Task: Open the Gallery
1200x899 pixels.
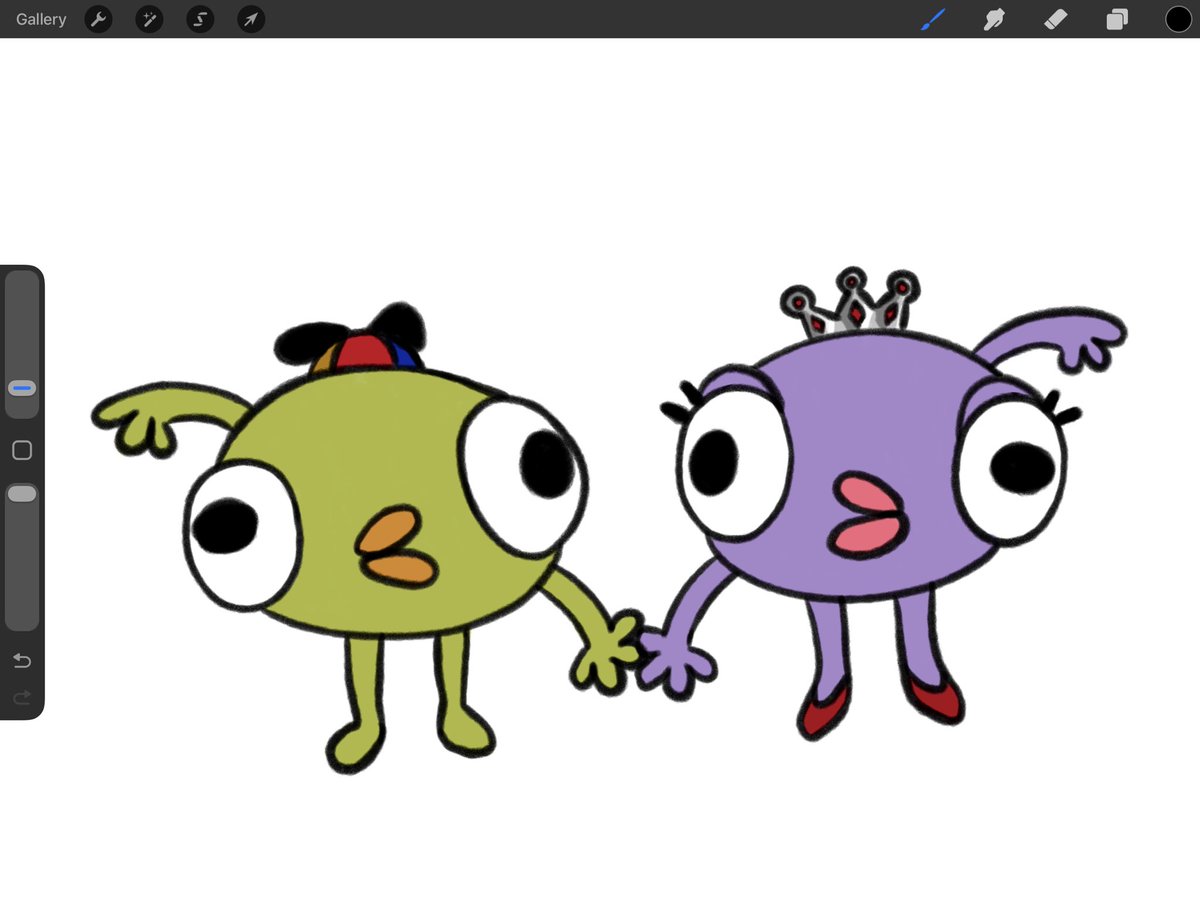Action: pos(41,19)
